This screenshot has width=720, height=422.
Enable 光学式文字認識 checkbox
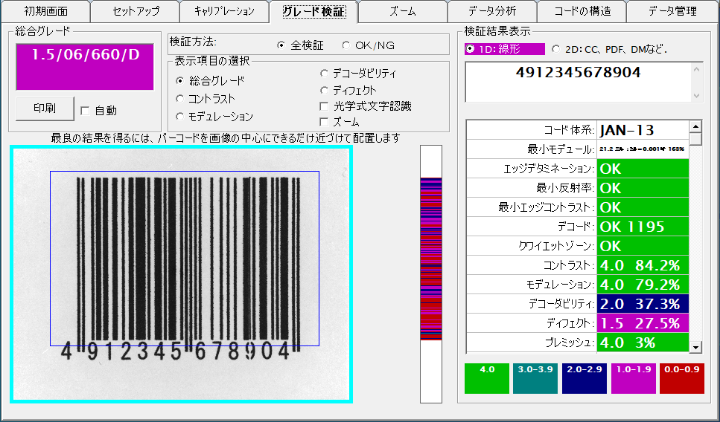click(x=324, y=107)
